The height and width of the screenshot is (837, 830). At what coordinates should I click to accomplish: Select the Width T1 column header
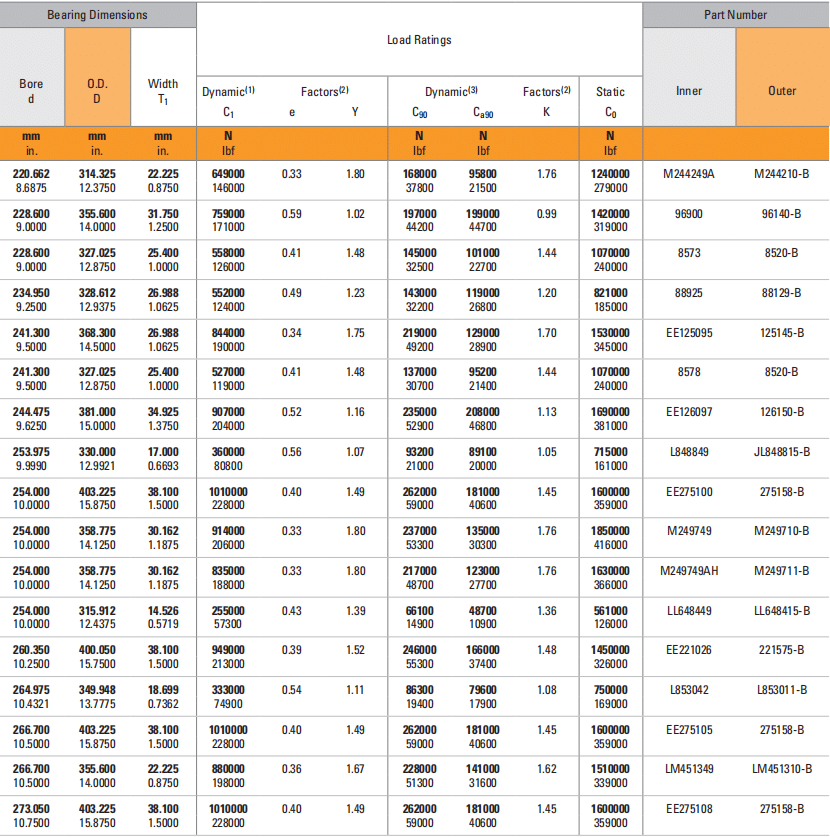coord(163,91)
